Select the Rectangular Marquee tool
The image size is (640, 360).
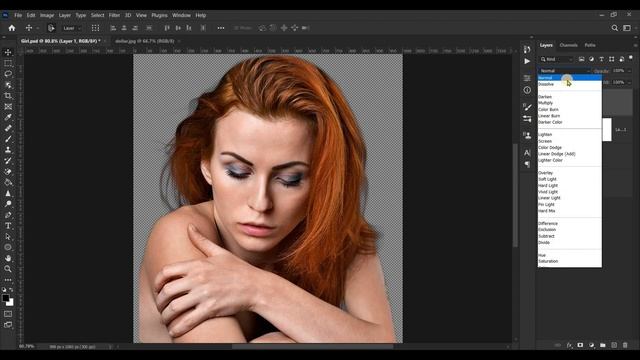[x=8, y=63]
